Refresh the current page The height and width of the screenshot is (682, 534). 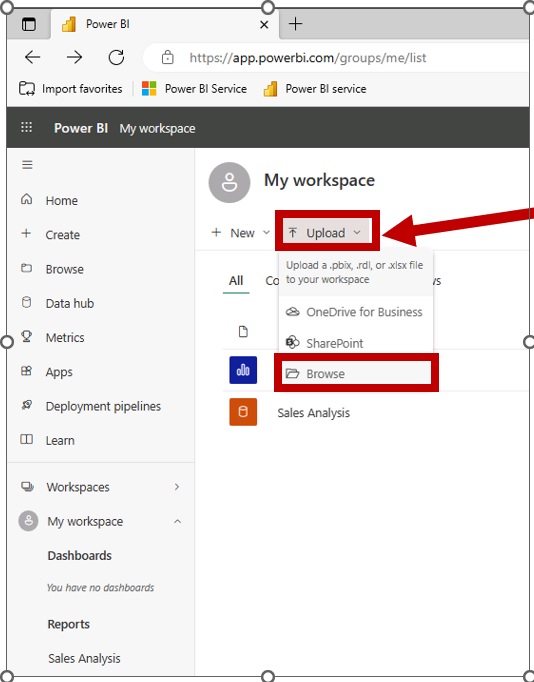[x=116, y=57]
